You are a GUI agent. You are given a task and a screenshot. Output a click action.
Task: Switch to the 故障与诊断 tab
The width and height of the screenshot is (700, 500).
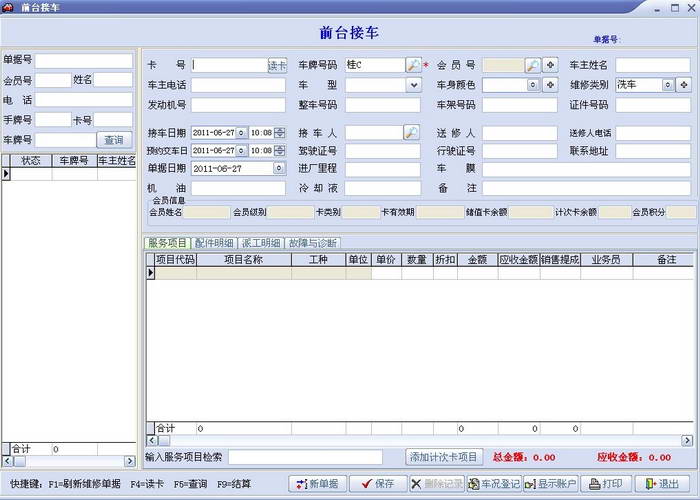coord(312,243)
